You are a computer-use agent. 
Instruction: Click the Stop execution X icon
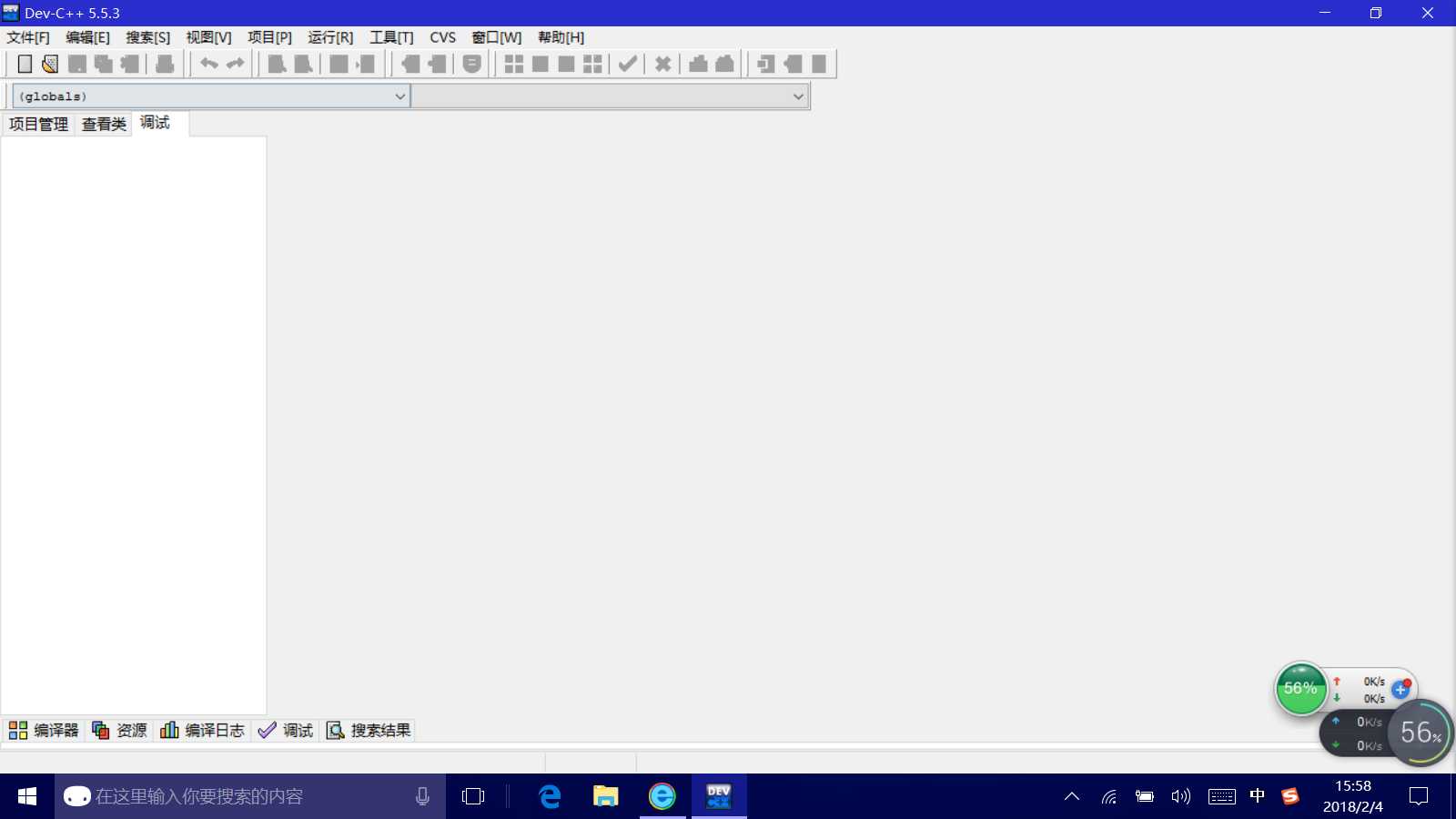[663, 64]
